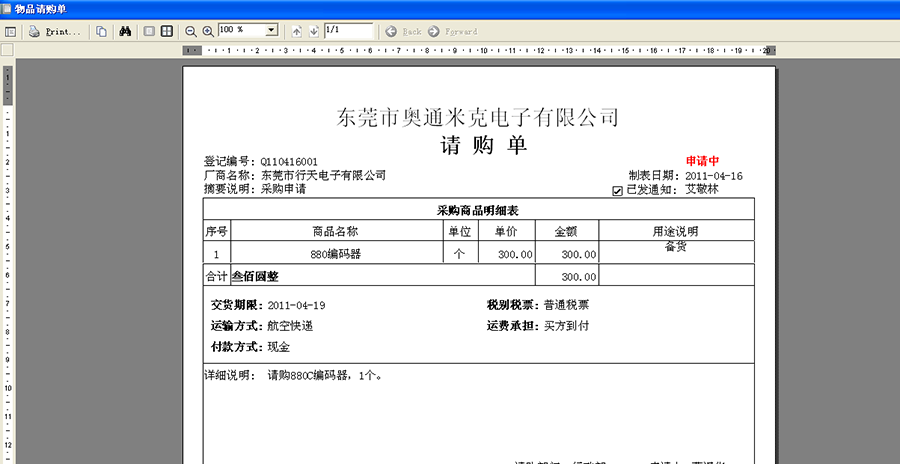
Task: Click registration number Q110416001
Action: 289,162
